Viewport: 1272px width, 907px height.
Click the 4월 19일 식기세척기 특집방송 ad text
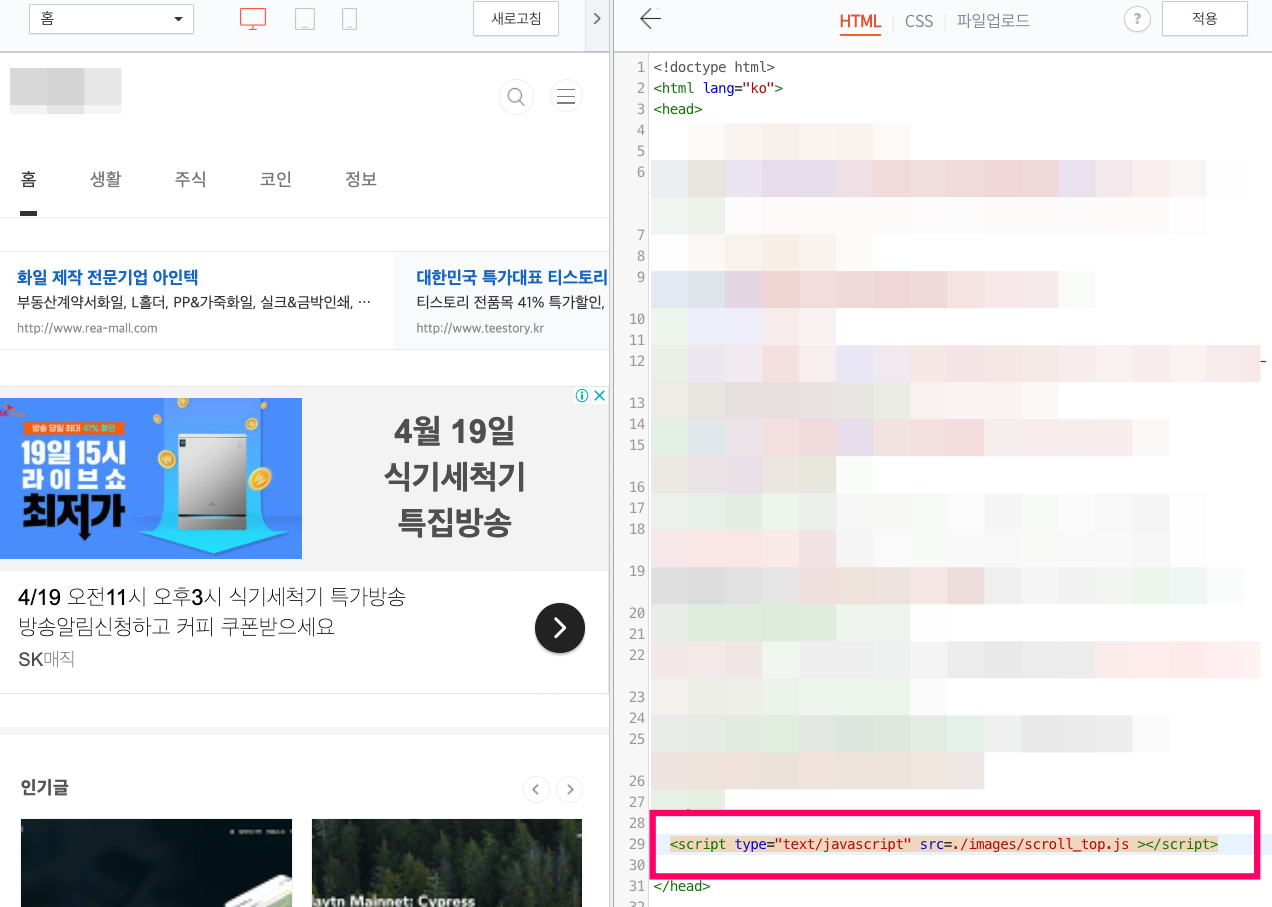click(x=455, y=476)
